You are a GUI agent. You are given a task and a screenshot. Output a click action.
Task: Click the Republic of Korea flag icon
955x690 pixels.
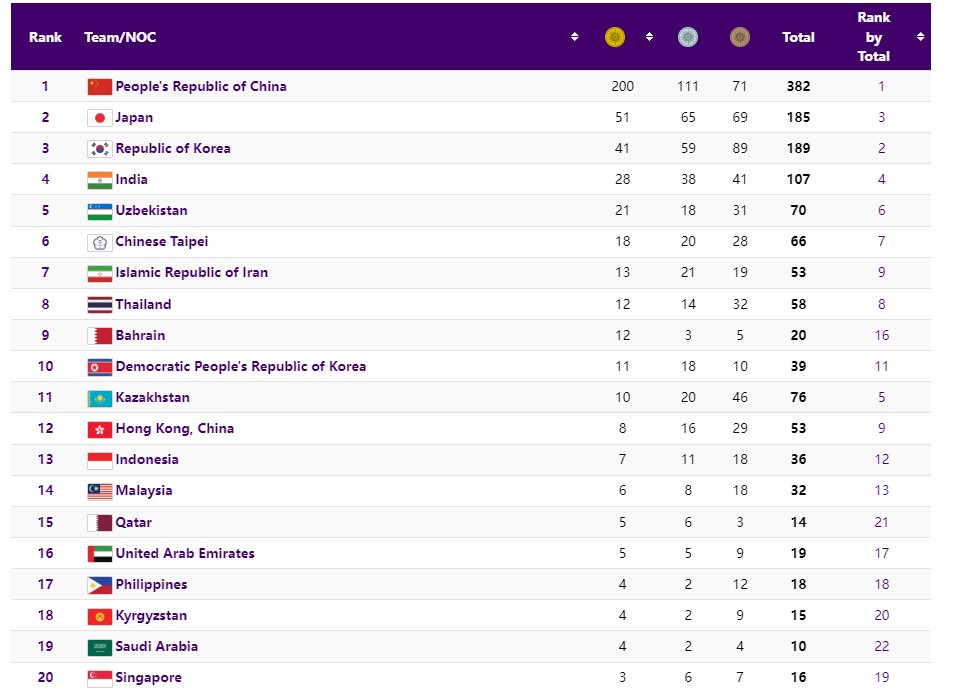[x=99, y=149]
